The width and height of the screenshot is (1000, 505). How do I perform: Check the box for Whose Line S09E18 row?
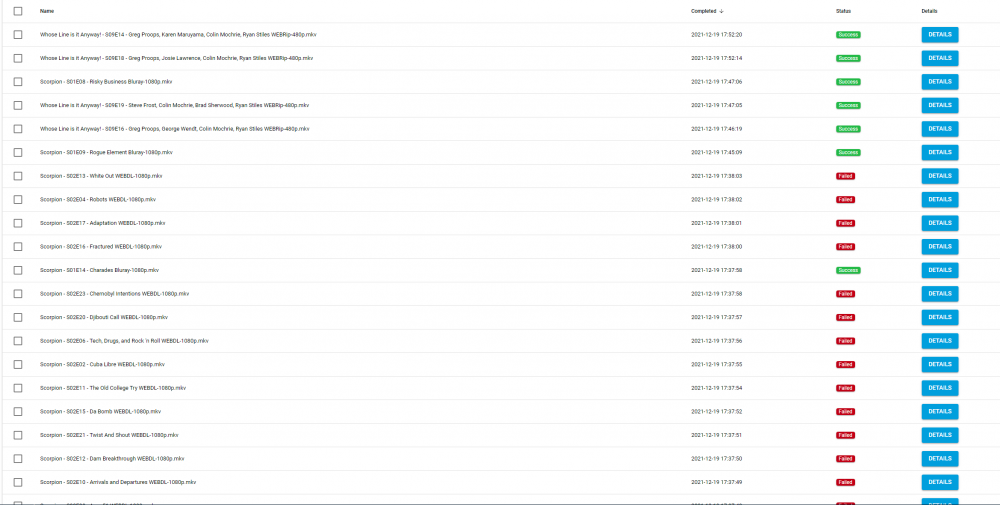pyautogui.click(x=17, y=58)
